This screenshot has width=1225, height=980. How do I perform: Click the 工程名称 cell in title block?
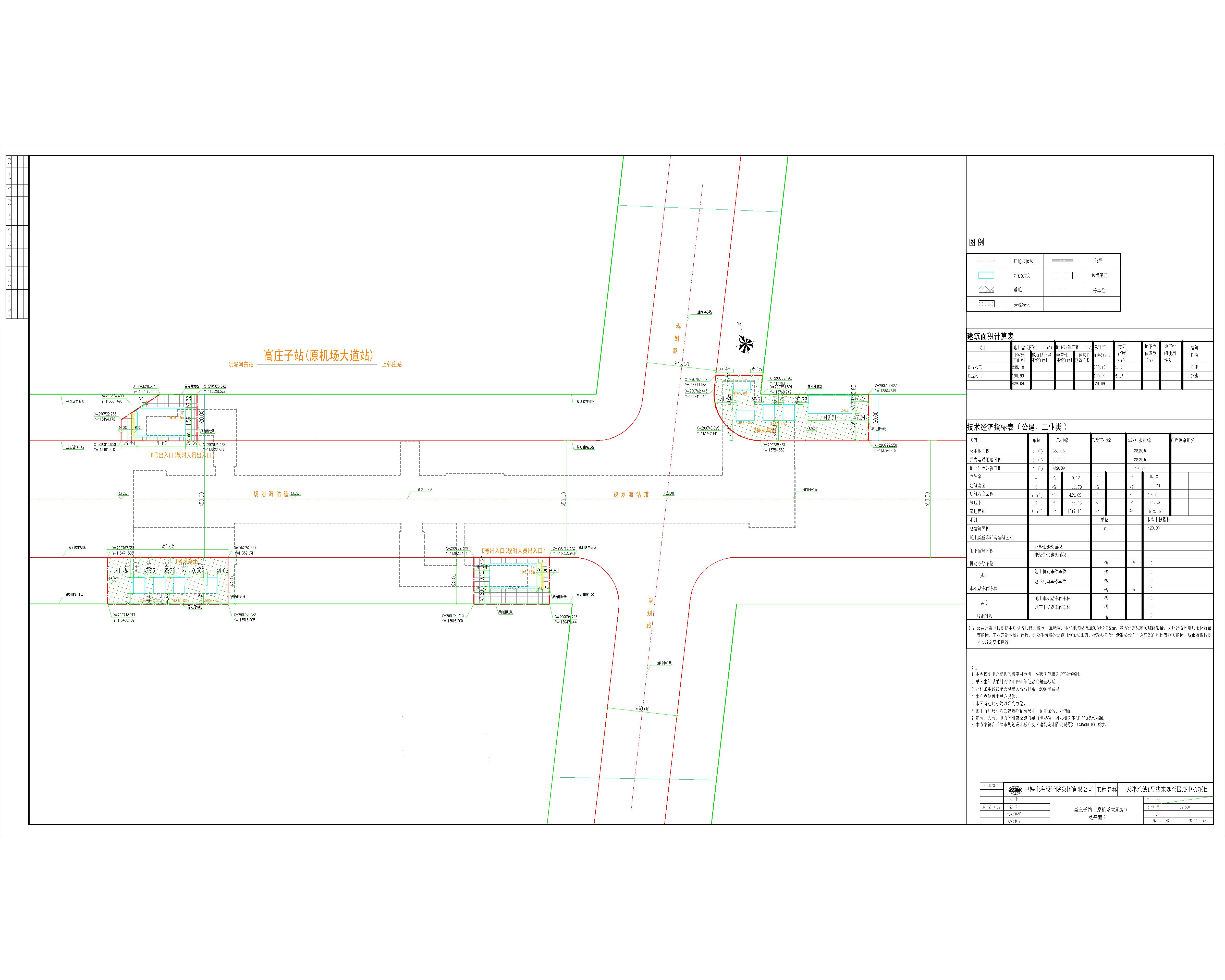pos(1106,790)
